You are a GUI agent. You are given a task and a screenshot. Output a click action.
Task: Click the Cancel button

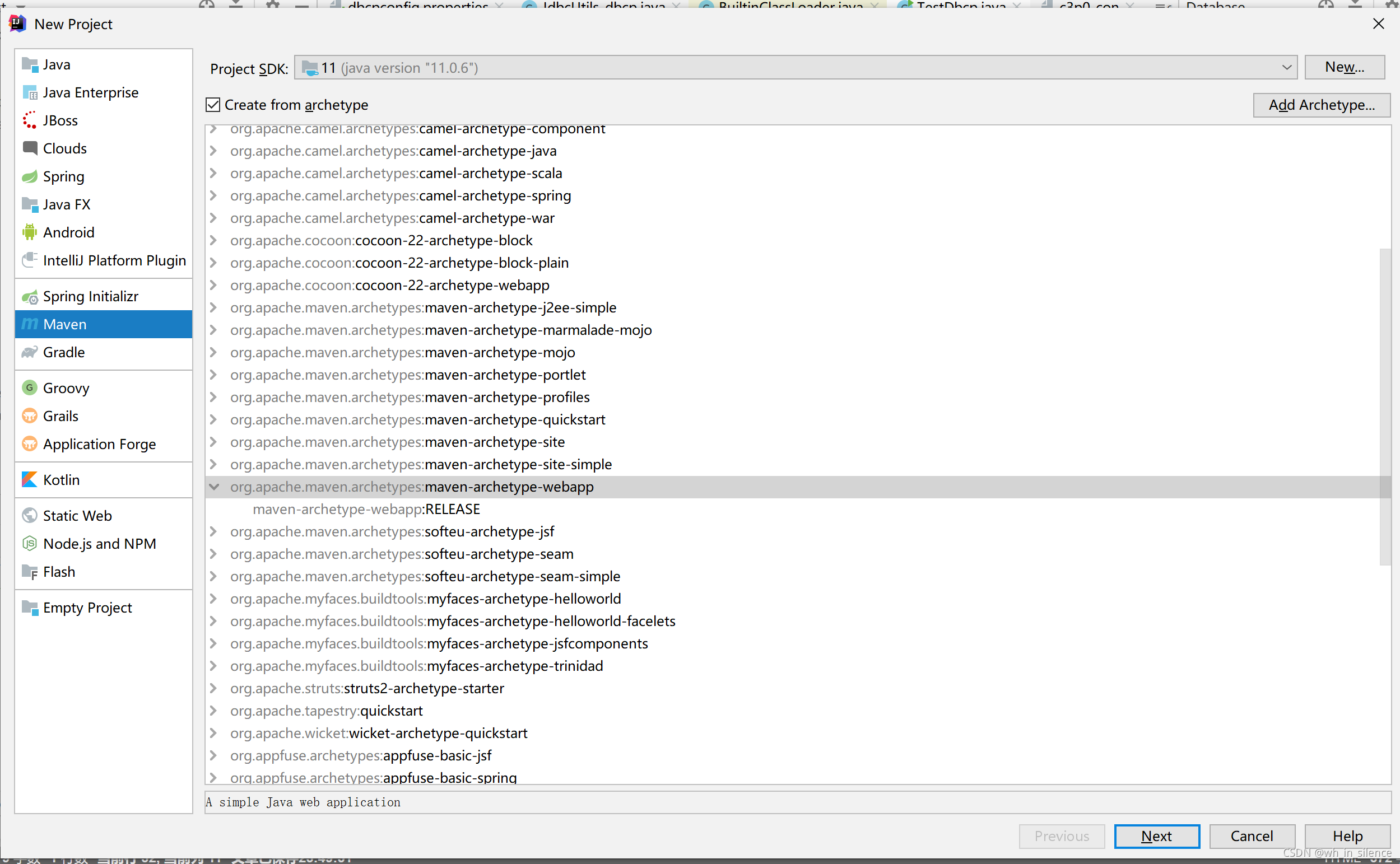click(x=1252, y=836)
